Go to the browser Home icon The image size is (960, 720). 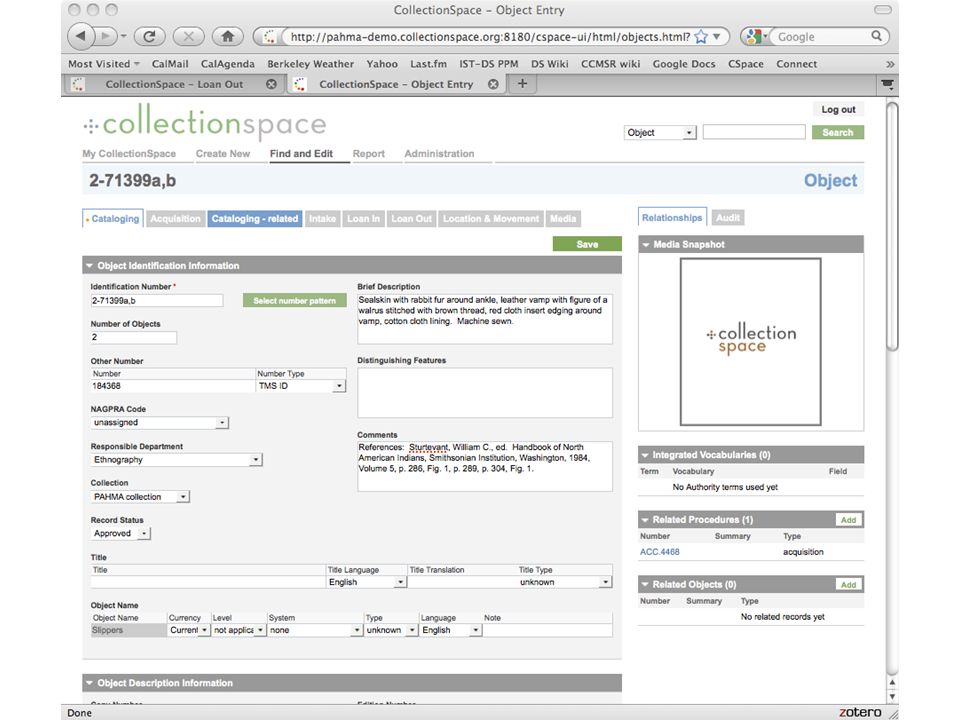click(x=228, y=36)
